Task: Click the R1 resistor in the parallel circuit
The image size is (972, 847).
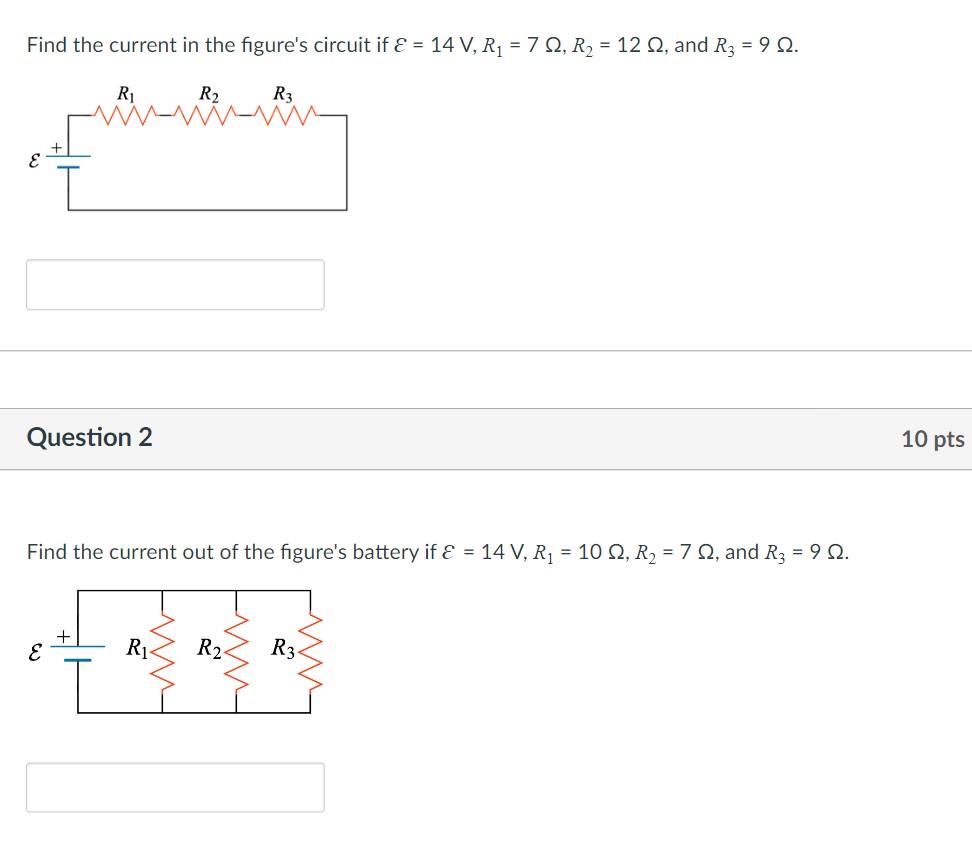Action: pyautogui.click(x=163, y=650)
